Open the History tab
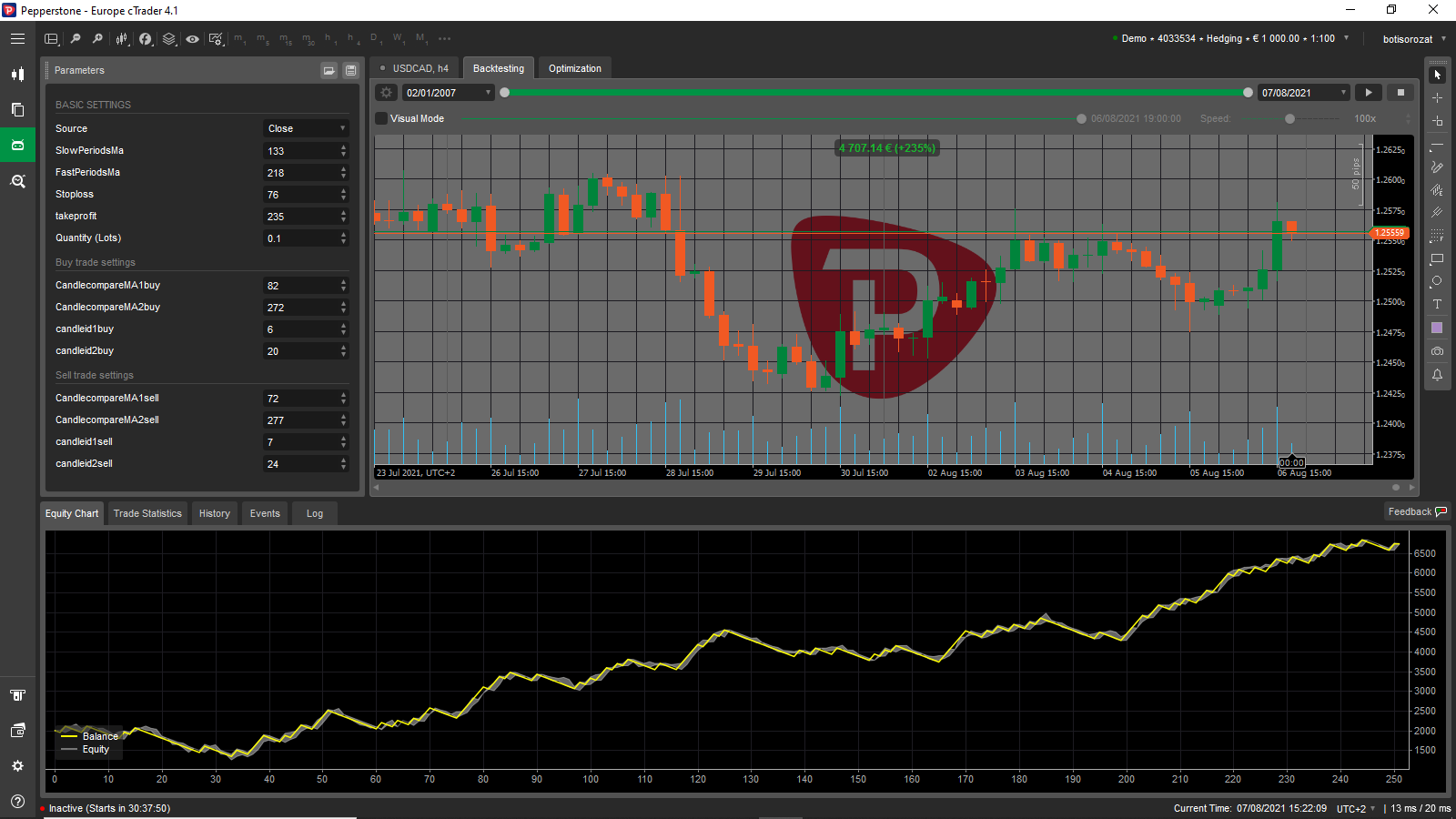 pos(215,513)
